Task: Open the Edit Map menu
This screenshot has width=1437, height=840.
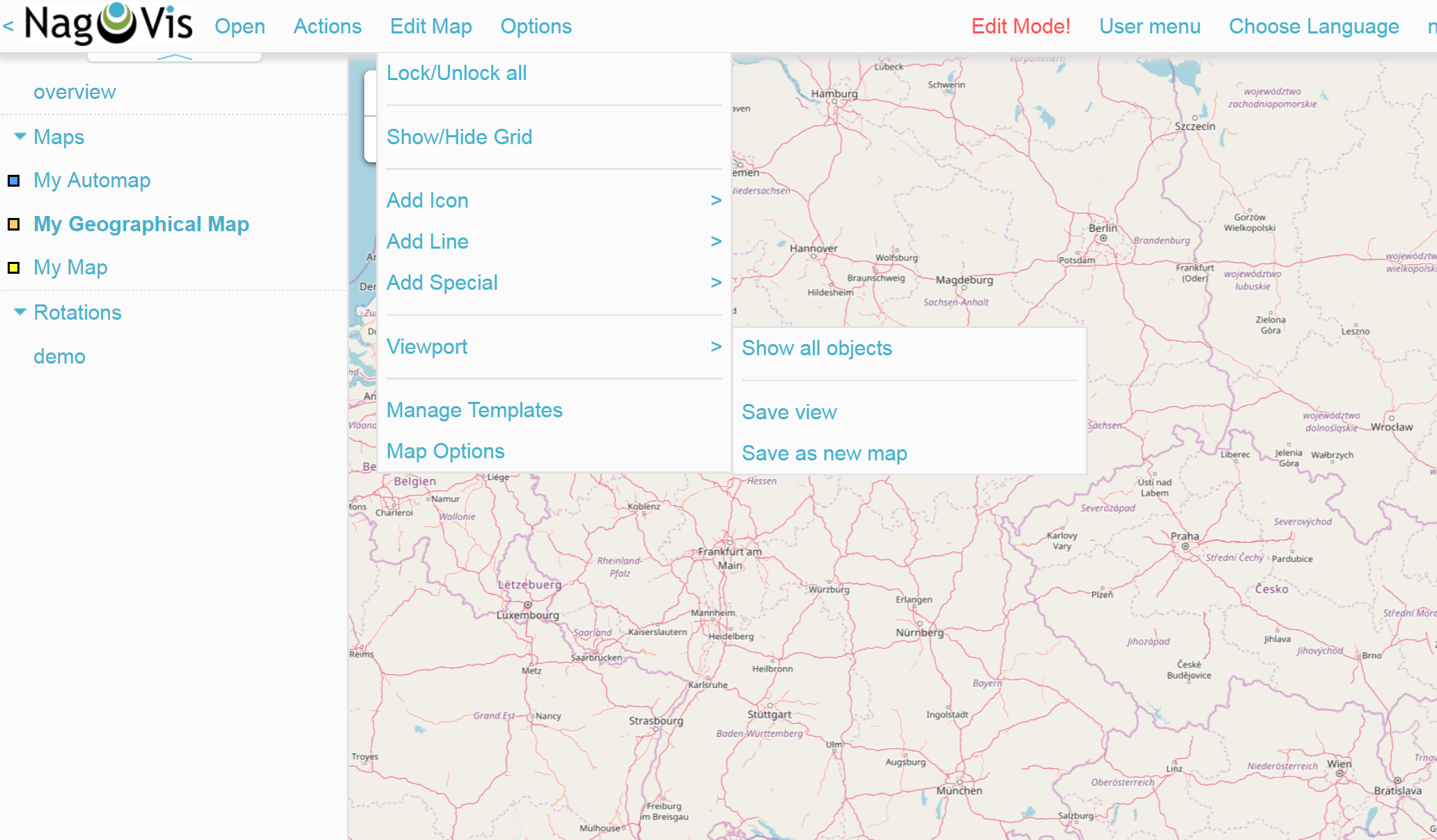Action: pyautogui.click(x=431, y=26)
